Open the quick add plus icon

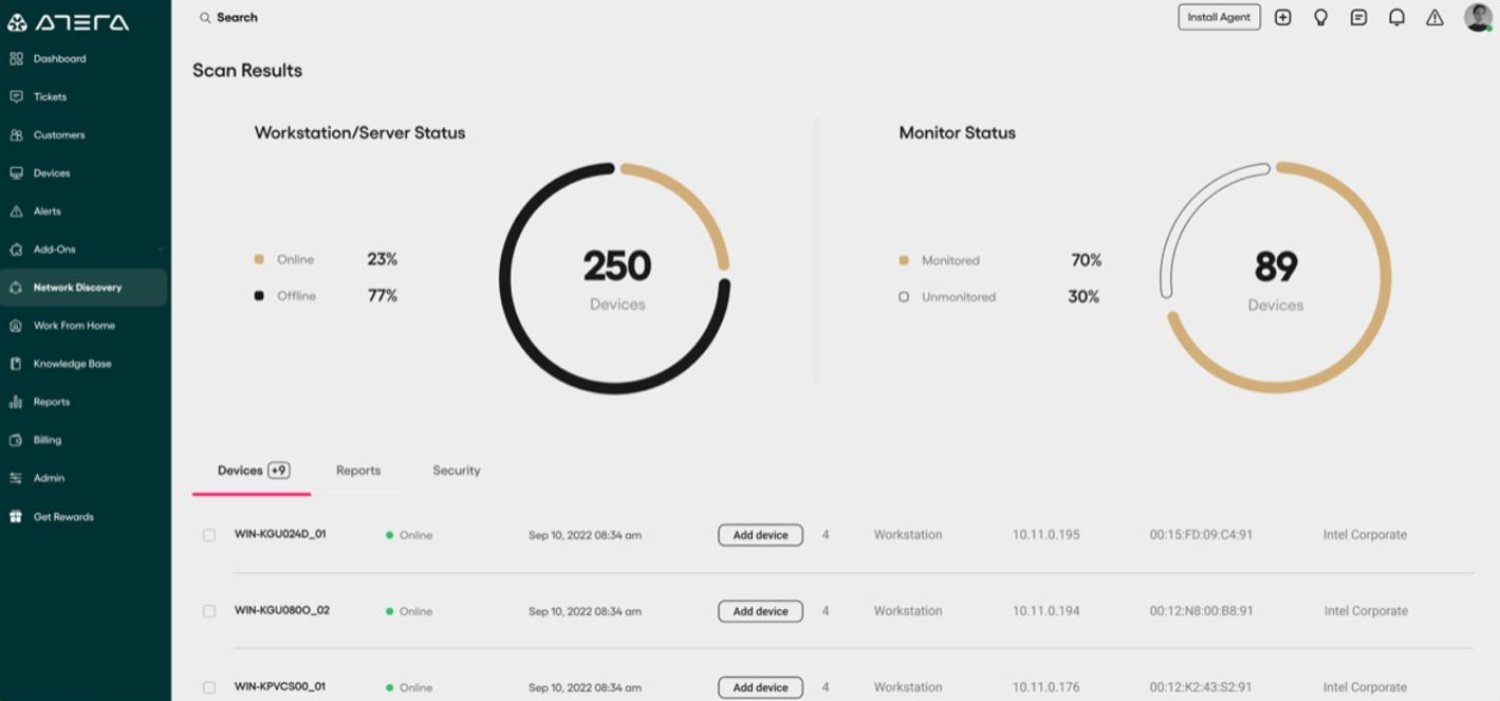tap(1283, 17)
